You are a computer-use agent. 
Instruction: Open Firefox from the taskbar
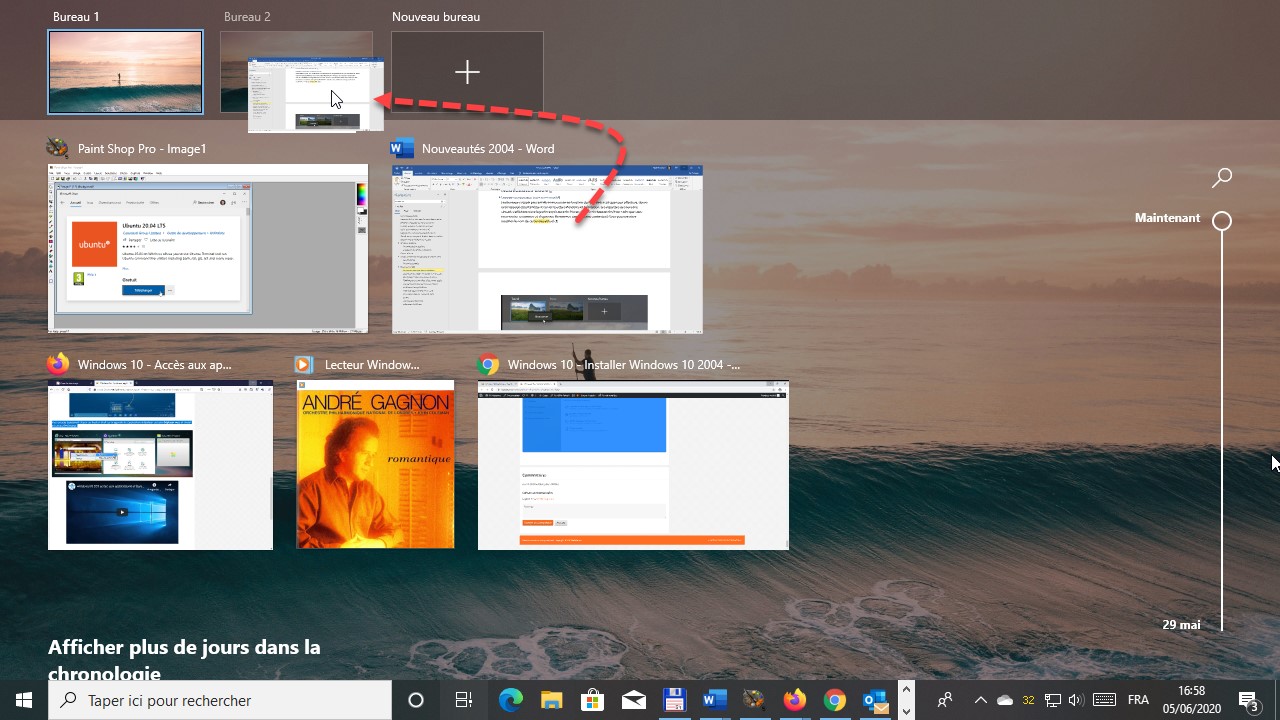pyautogui.click(x=795, y=700)
